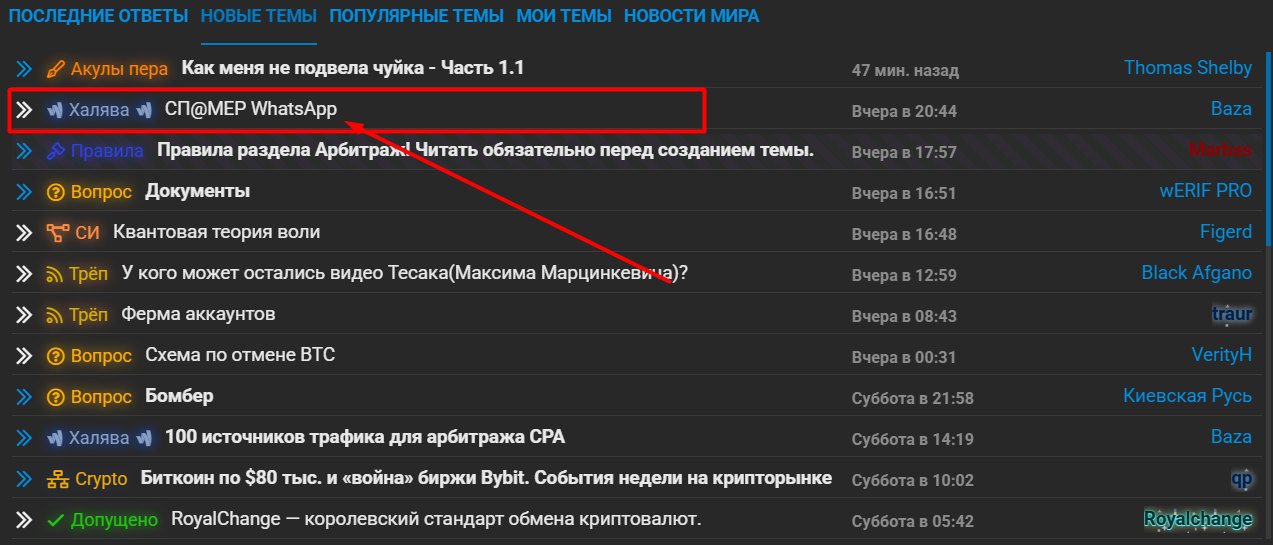1273x545 pixels.
Task: Open Схема по отмене BTC thread
Action: point(240,355)
